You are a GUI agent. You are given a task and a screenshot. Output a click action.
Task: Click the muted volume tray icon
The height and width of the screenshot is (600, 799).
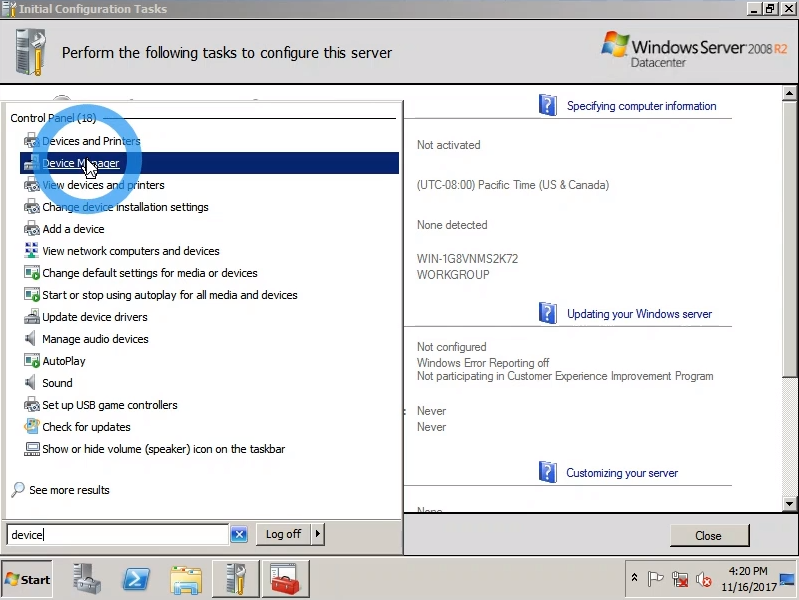coord(704,579)
